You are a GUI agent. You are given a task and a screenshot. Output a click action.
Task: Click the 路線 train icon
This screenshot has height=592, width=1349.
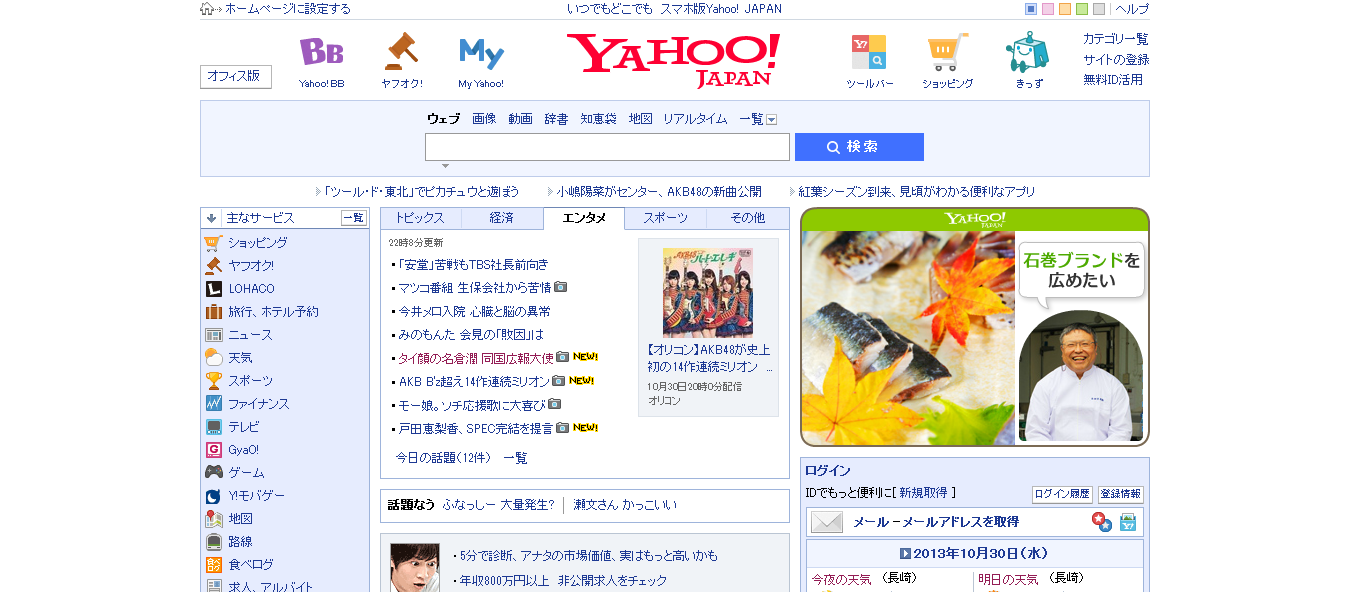click(213, 542)
